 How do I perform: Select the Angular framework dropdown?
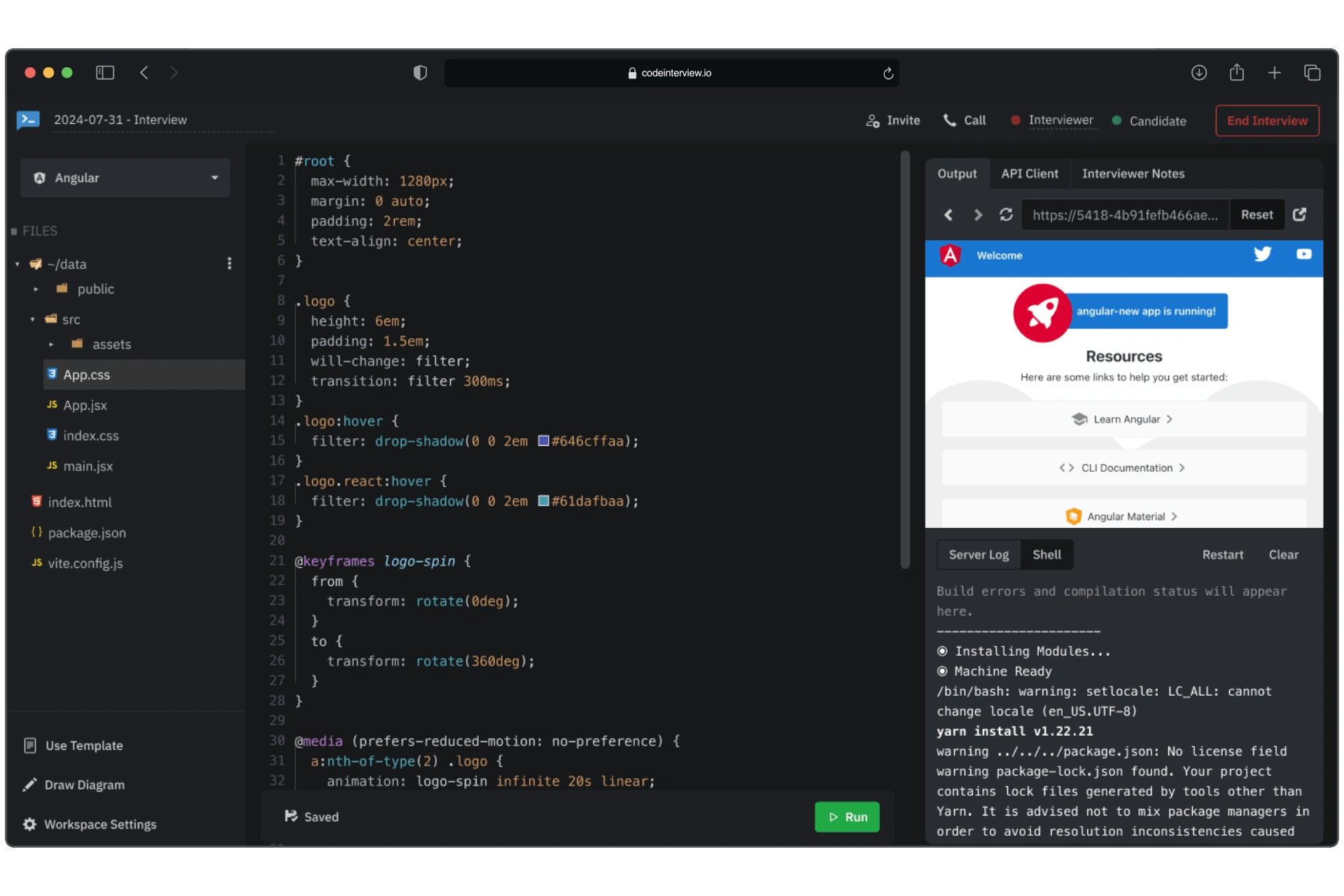click(x=124, y=178)
